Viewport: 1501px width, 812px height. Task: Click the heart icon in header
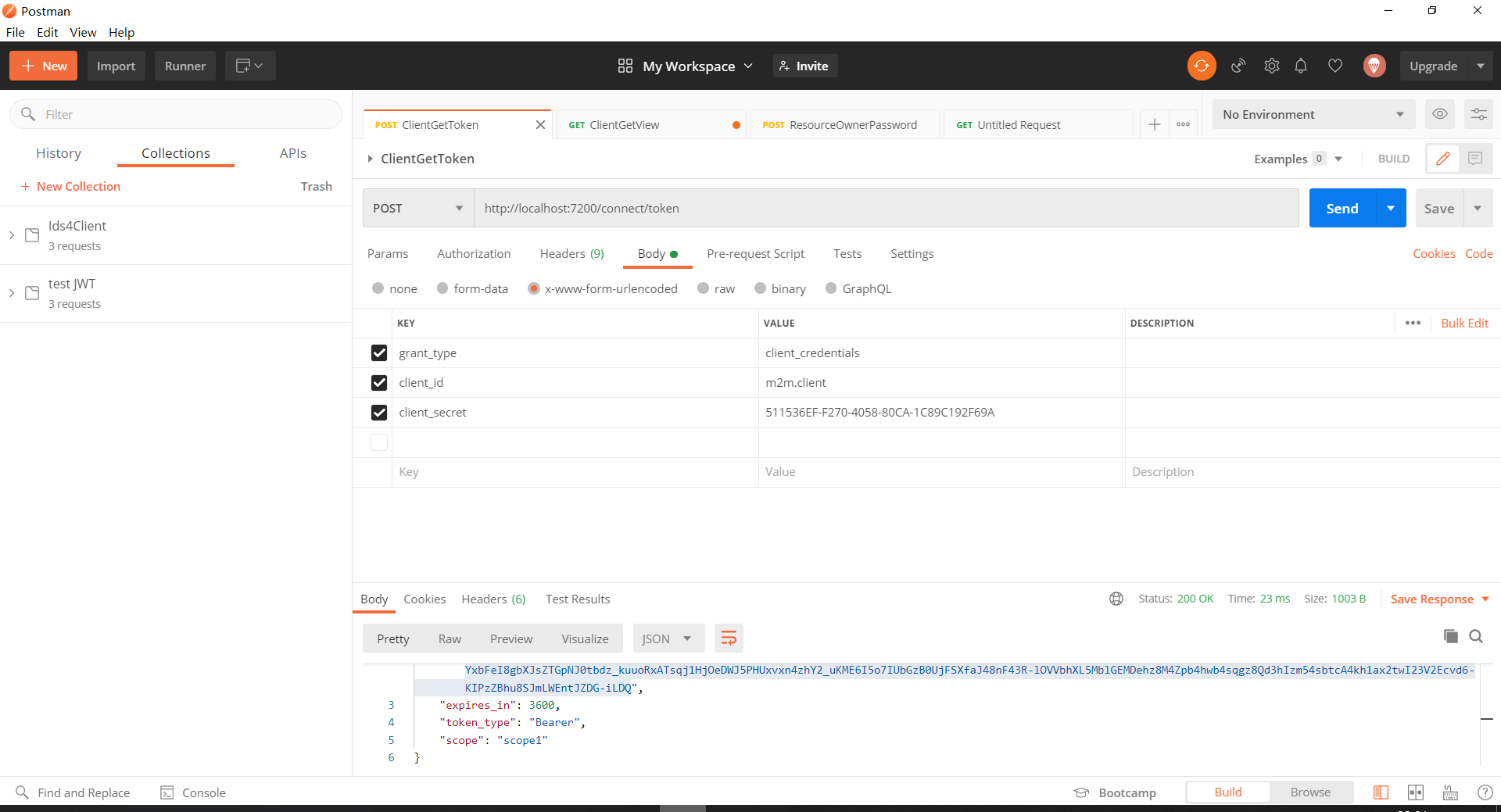[1335, 66]
